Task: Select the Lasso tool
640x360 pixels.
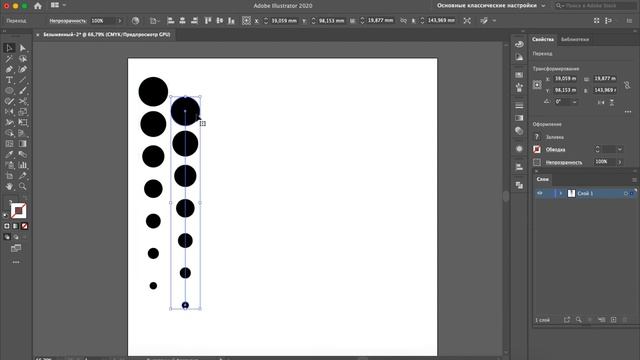Action: [23, 59]
